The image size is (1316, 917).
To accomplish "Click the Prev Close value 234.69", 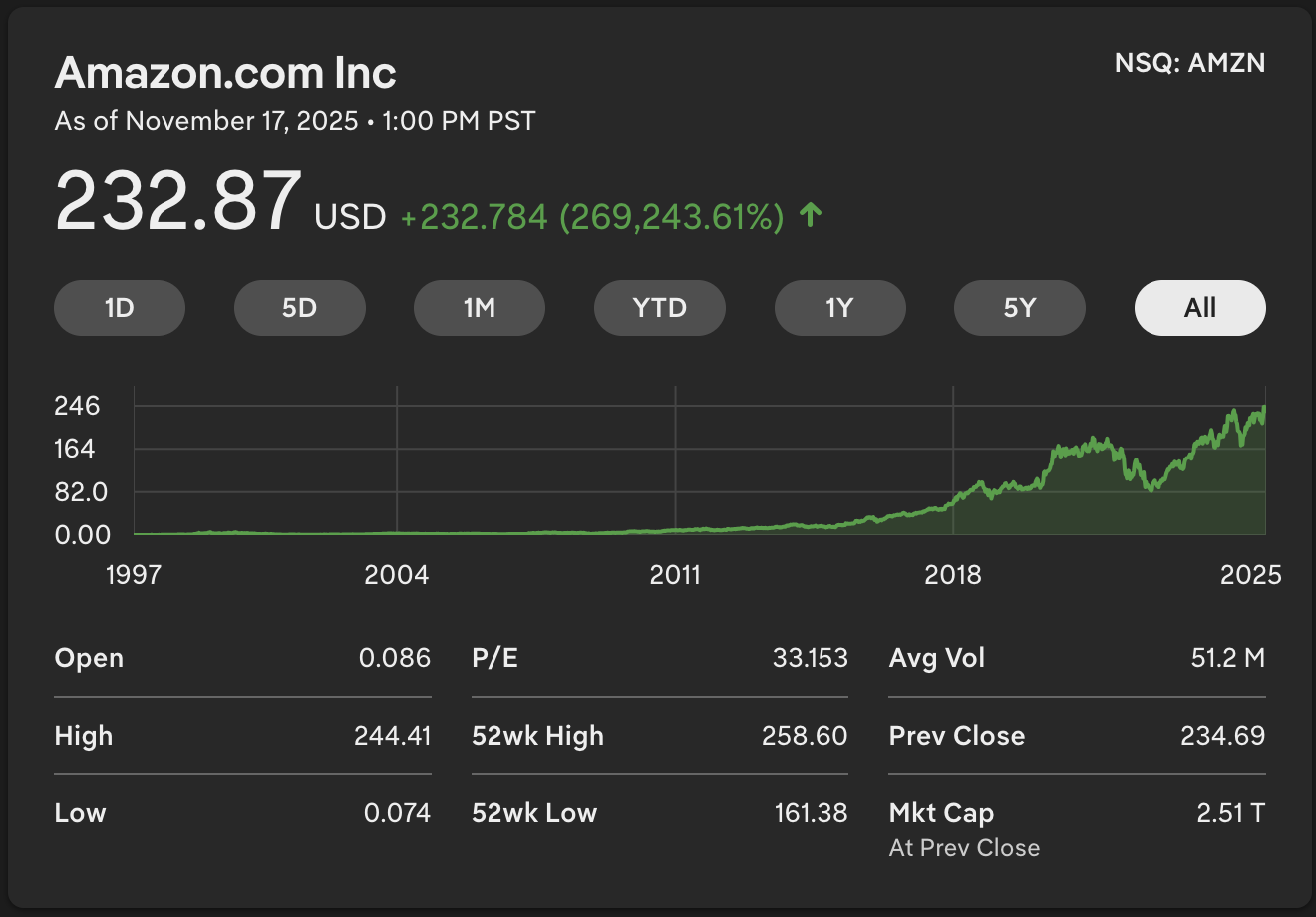I will click(x=1222, y=736).
